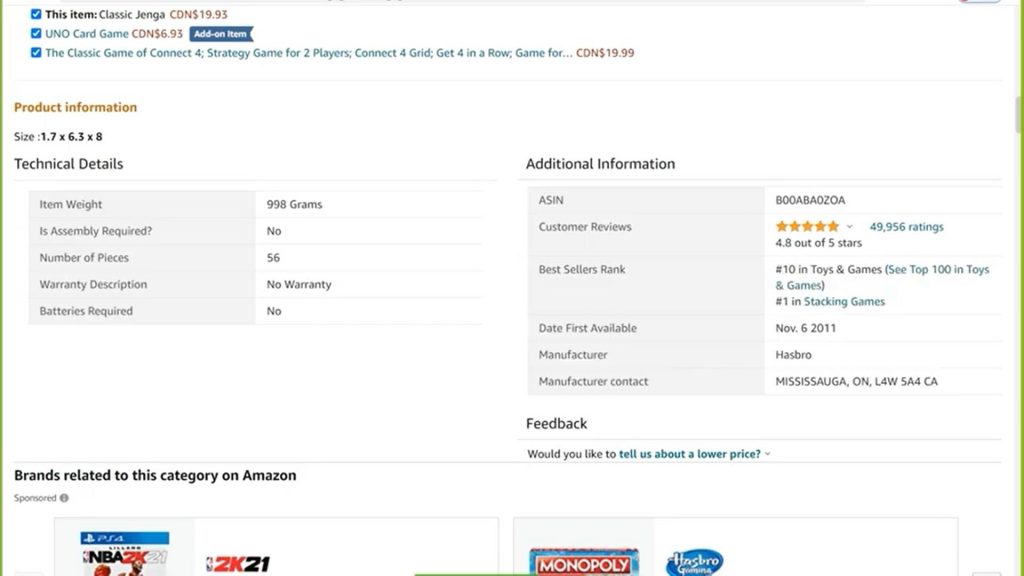Click the previous carousel arrow

coord(28,574)
